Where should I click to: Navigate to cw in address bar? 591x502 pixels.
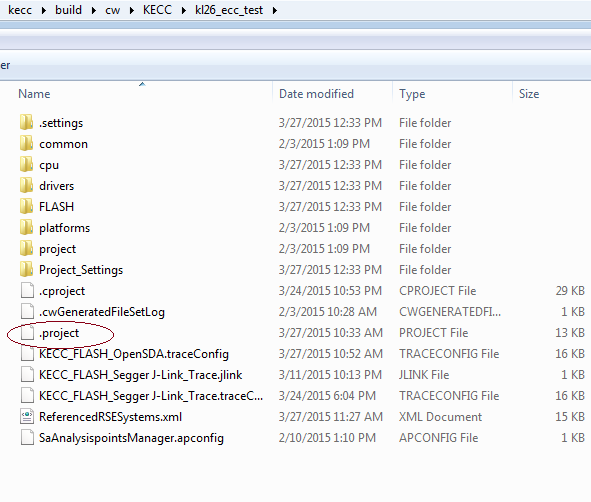112,10
